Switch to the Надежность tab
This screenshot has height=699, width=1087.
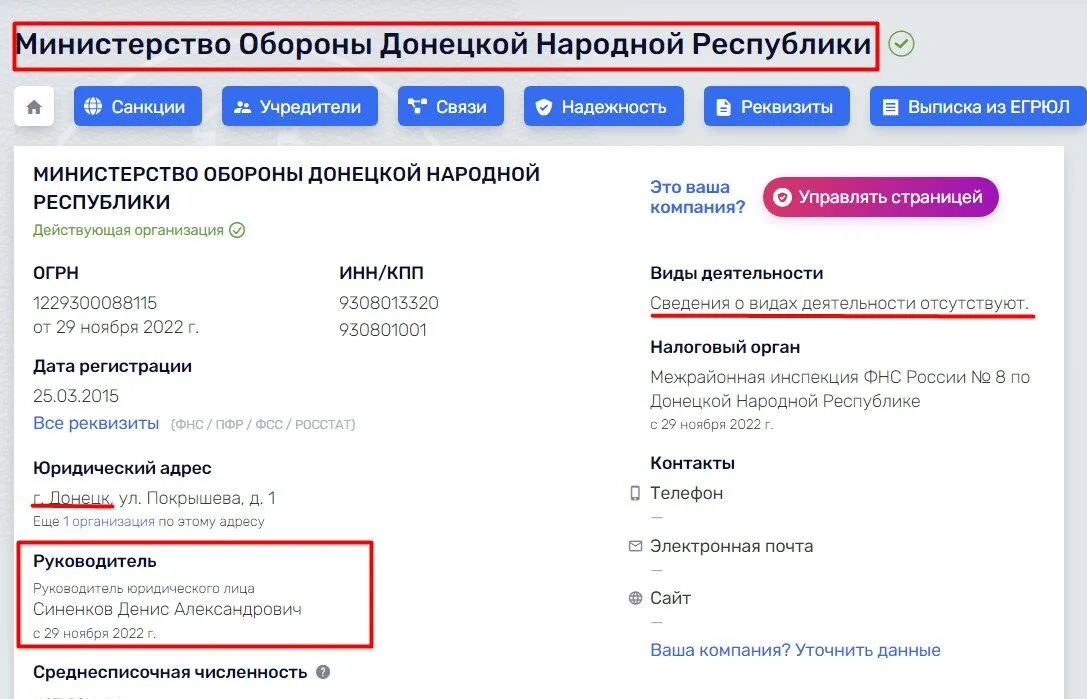coord(603,106)
